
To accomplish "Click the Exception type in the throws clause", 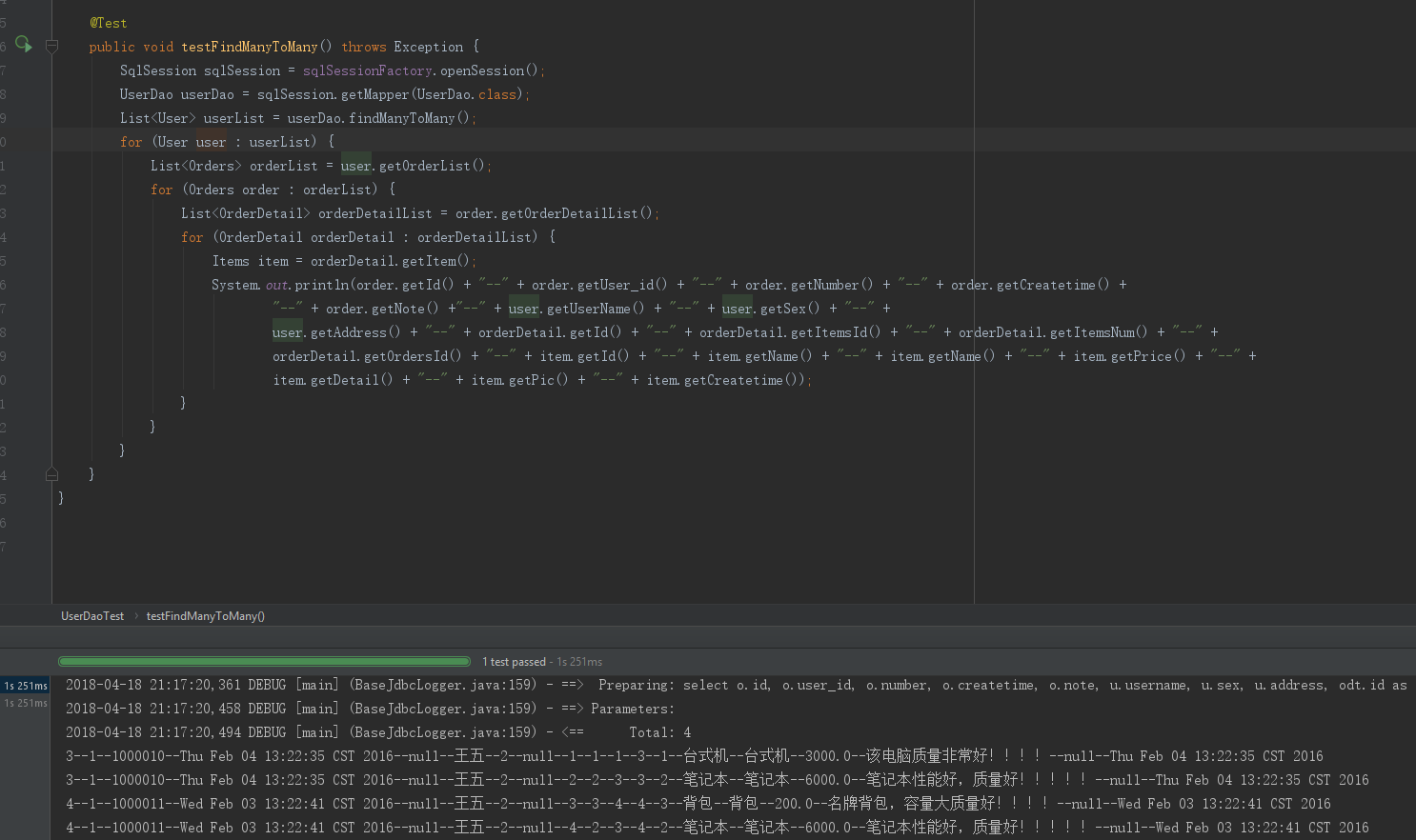I will click(428, 47).
